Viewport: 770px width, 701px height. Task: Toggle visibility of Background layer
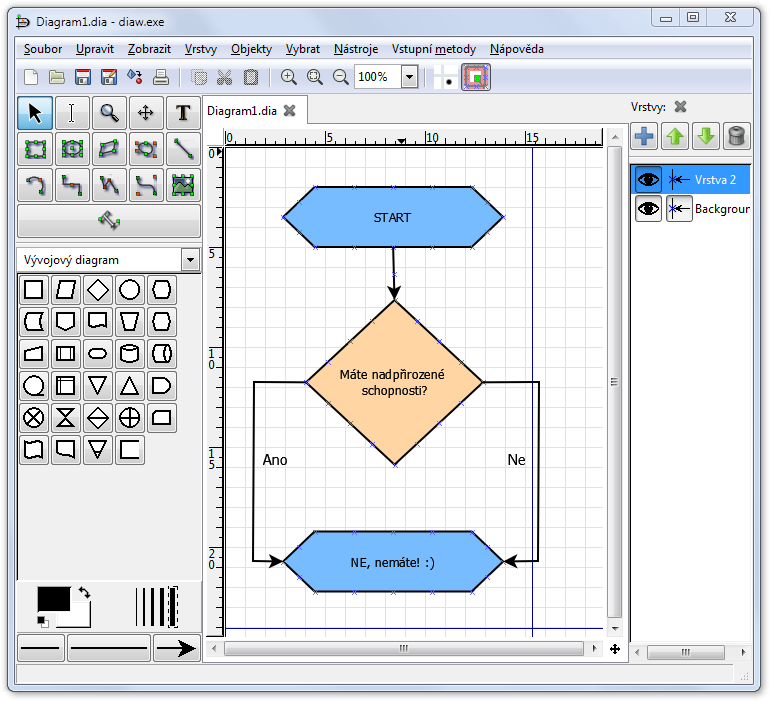648,209
